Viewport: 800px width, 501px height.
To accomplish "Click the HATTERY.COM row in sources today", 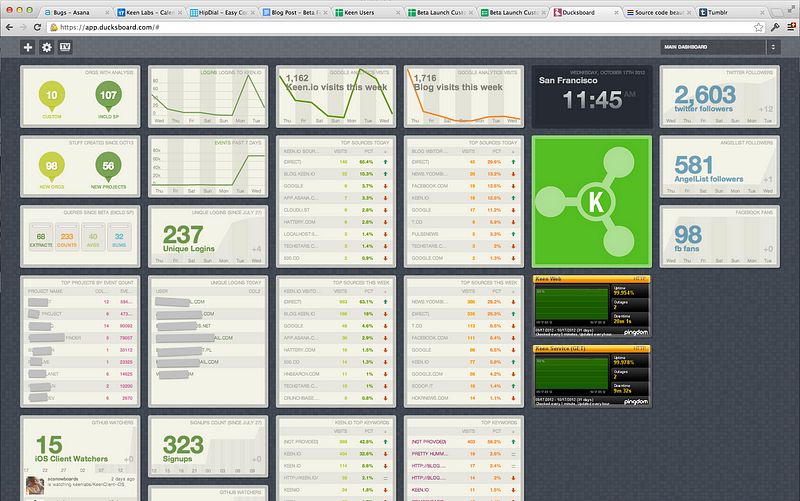I will [336, 222].
